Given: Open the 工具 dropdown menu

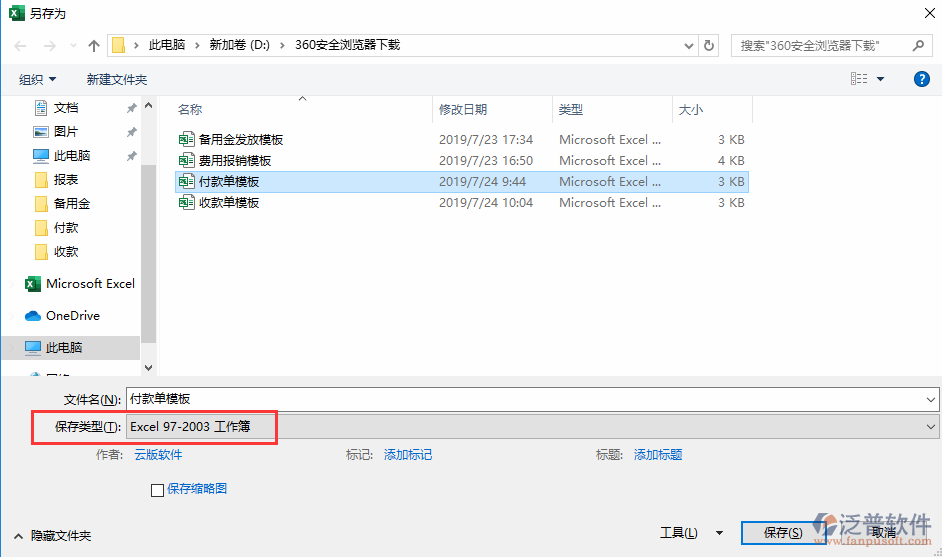Looking at the screenshot, I should (678, 534).
